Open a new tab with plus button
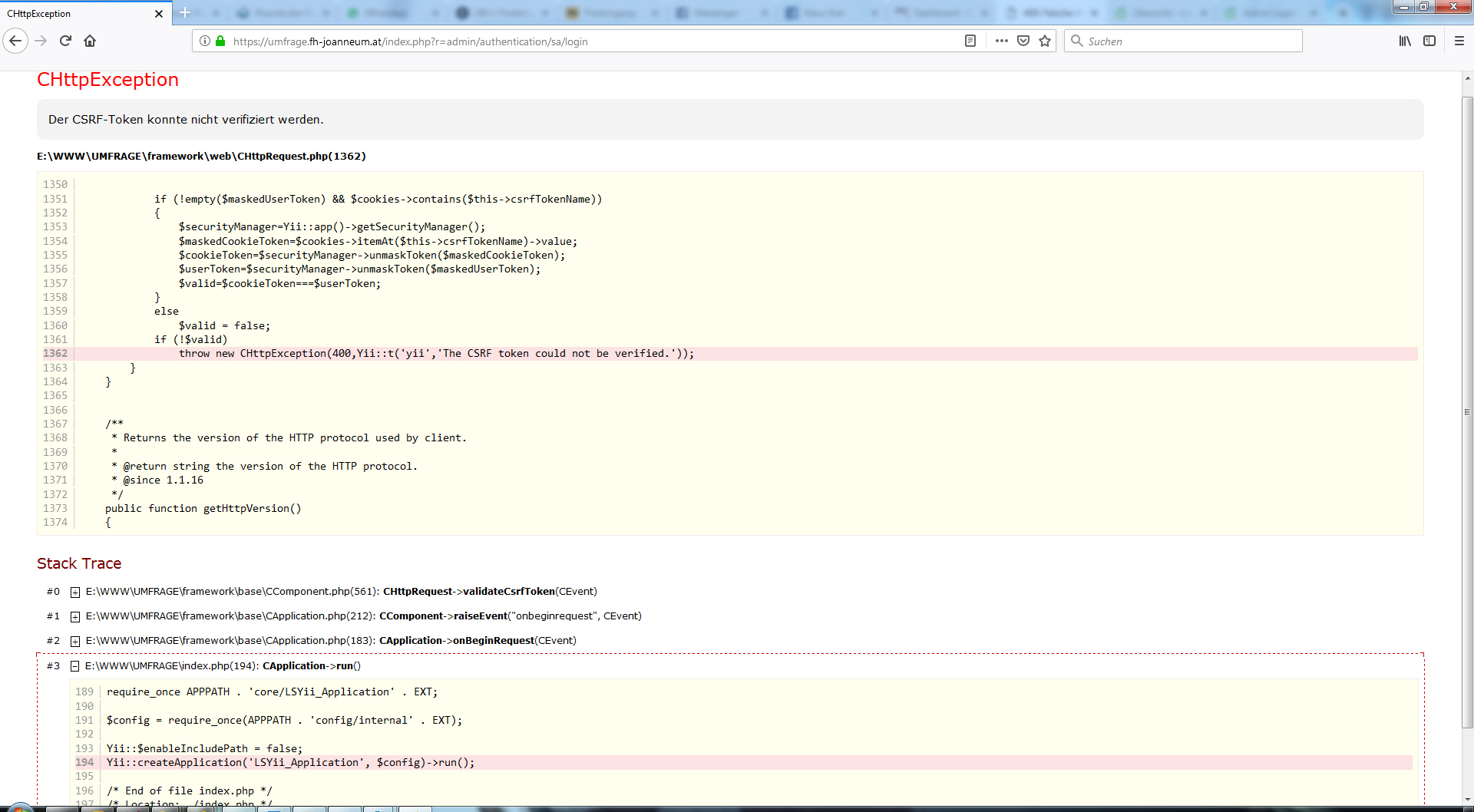 pyautogui.click(x=185, y=13)
